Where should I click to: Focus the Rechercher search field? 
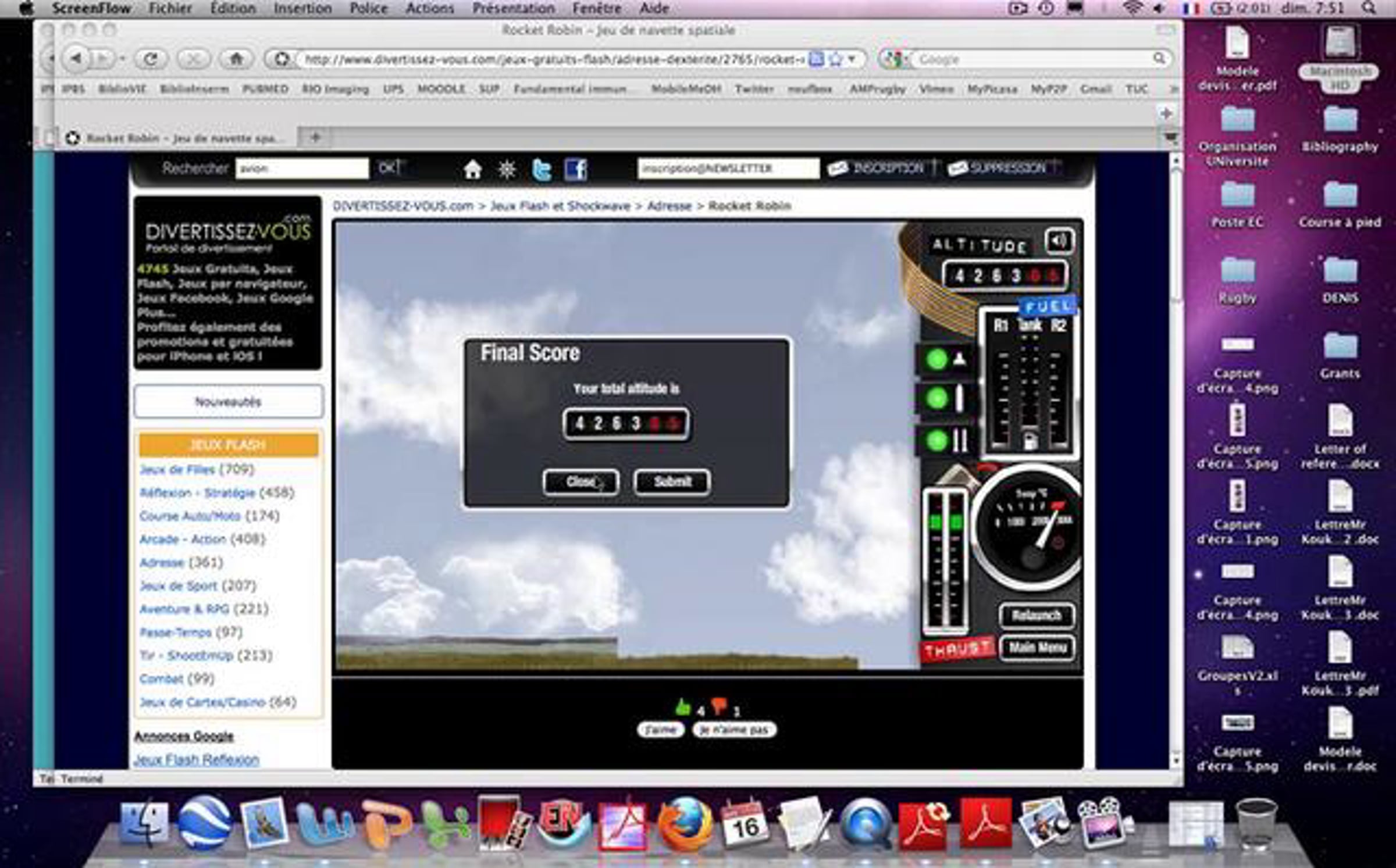point(302,169)
